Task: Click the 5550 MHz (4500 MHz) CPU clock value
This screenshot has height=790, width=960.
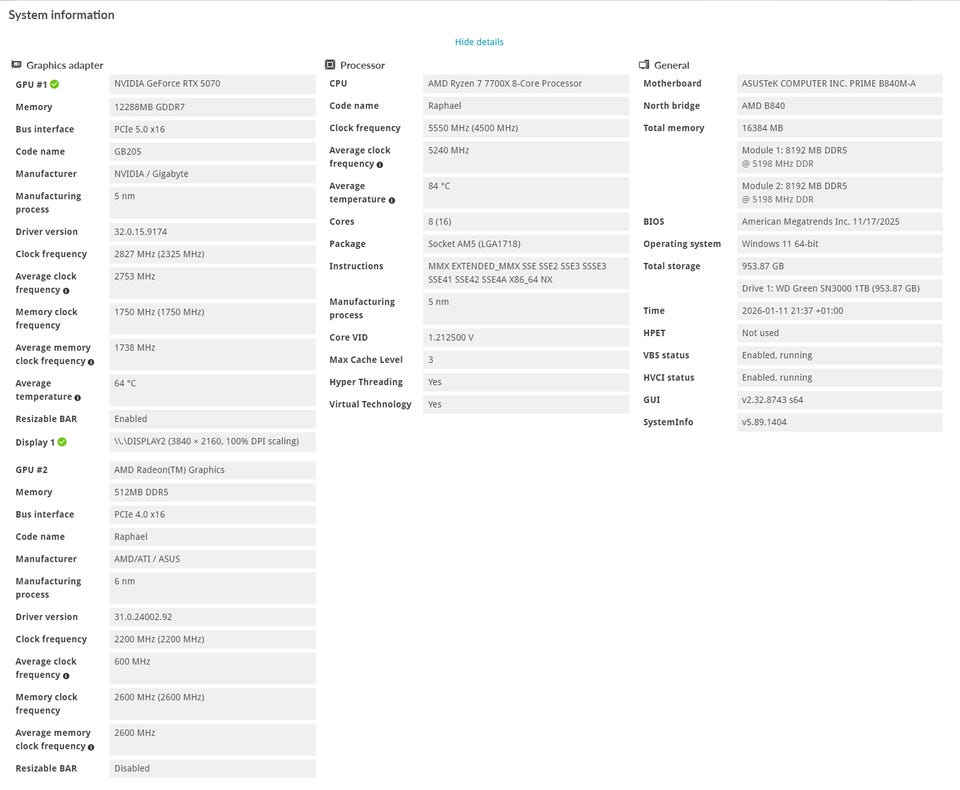Action: pyautogui.click(x=526, y=128)
